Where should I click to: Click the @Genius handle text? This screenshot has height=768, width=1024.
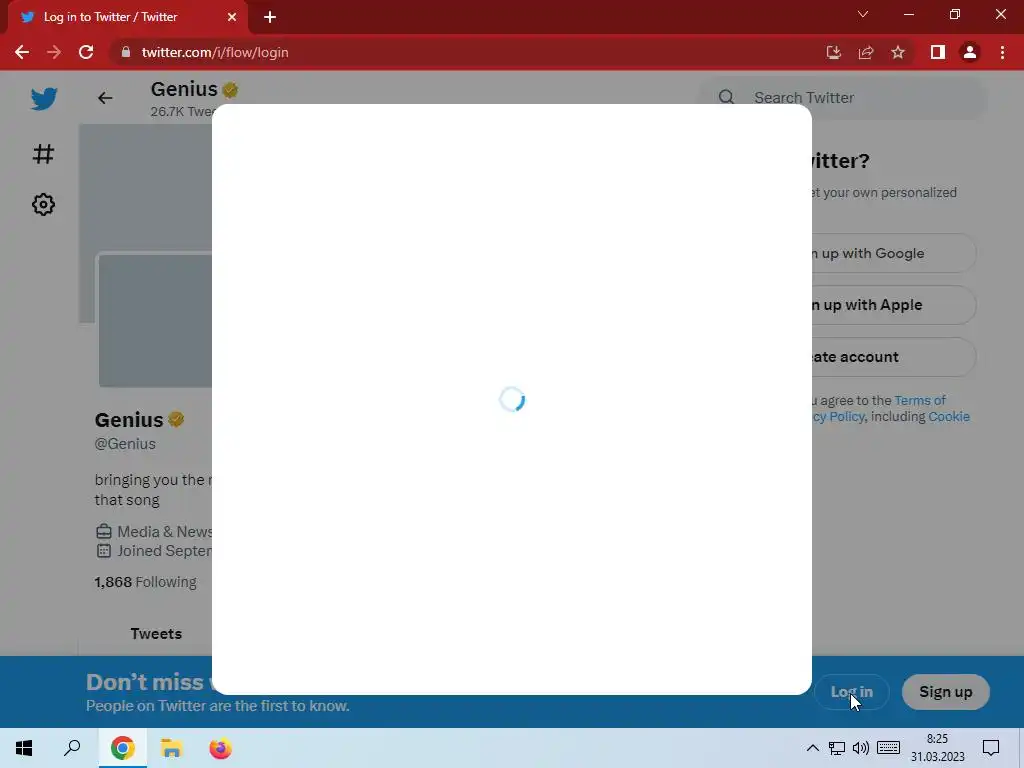point(125,444)
